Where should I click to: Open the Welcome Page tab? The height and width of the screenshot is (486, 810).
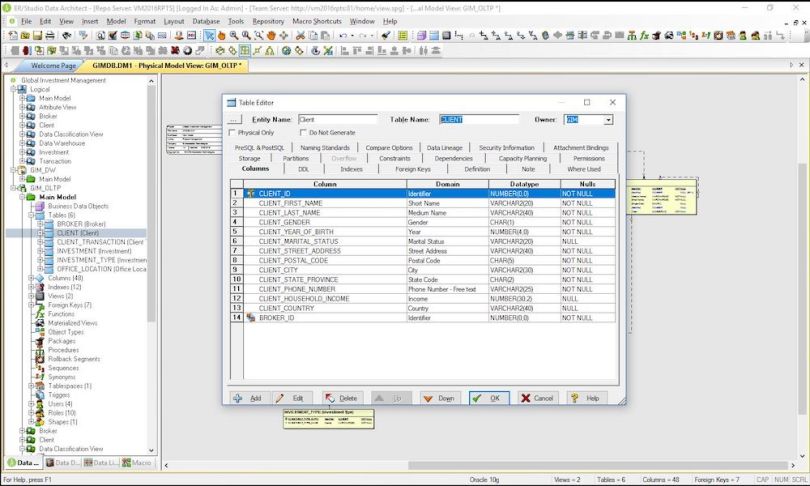[x=53, y=66]
